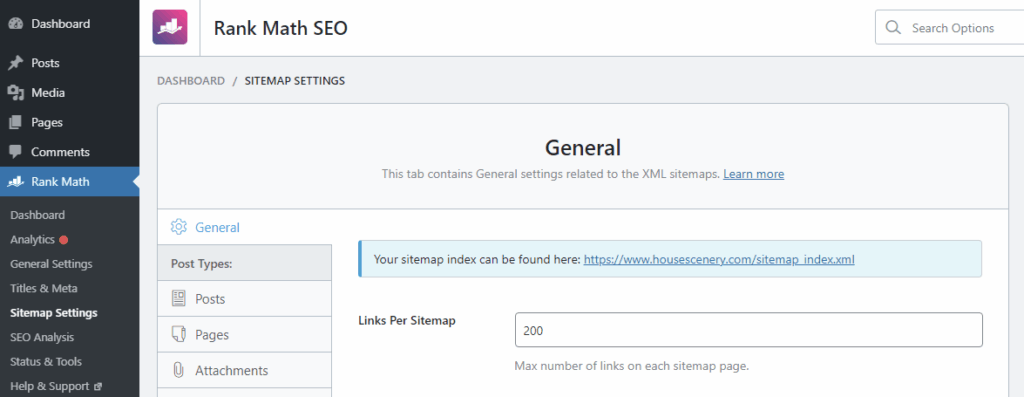Open Analytics submenu item
This screenshot has height=397, width=1024.
(x=32, y=240)
